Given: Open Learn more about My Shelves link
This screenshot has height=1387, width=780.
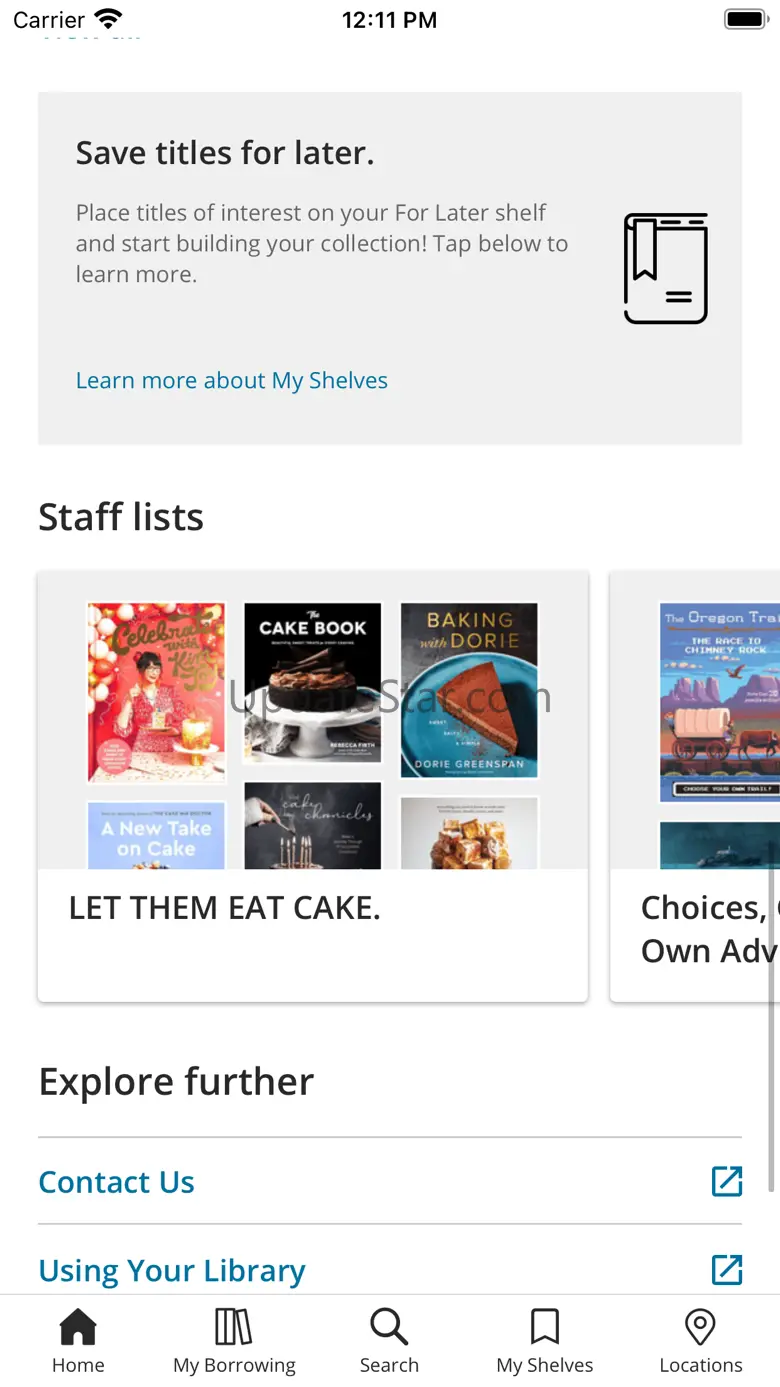Looking at the screenshot, I should (x=232, y=381).
